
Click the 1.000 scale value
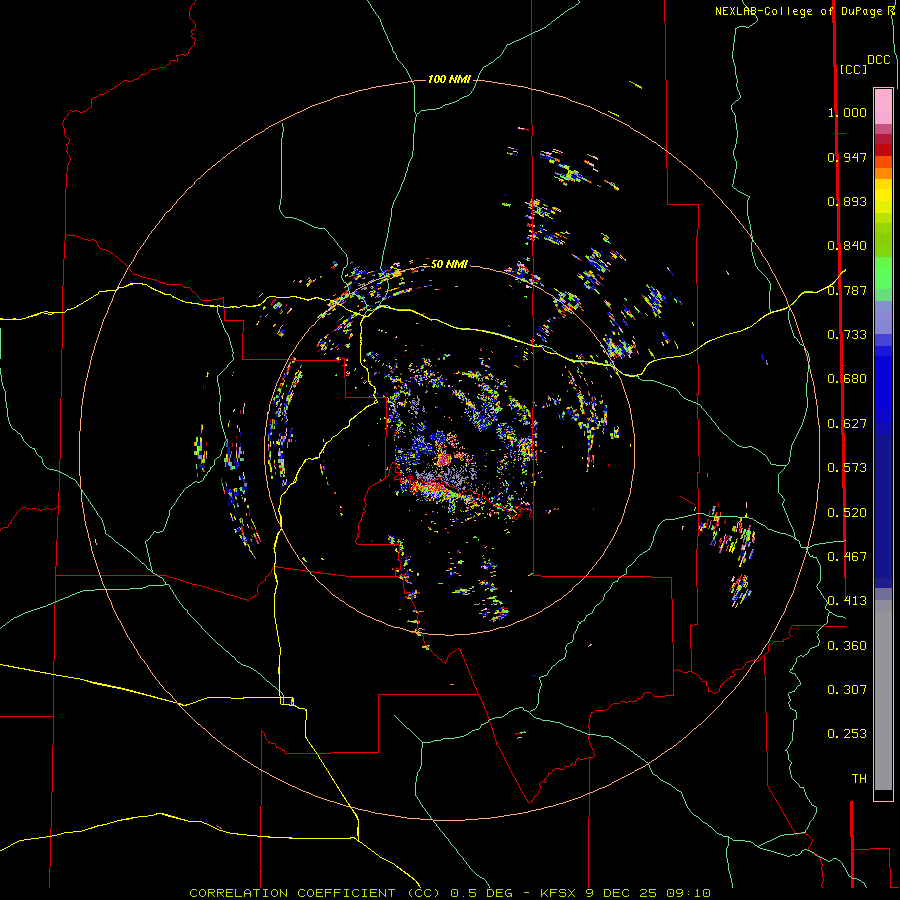(847, 112)
